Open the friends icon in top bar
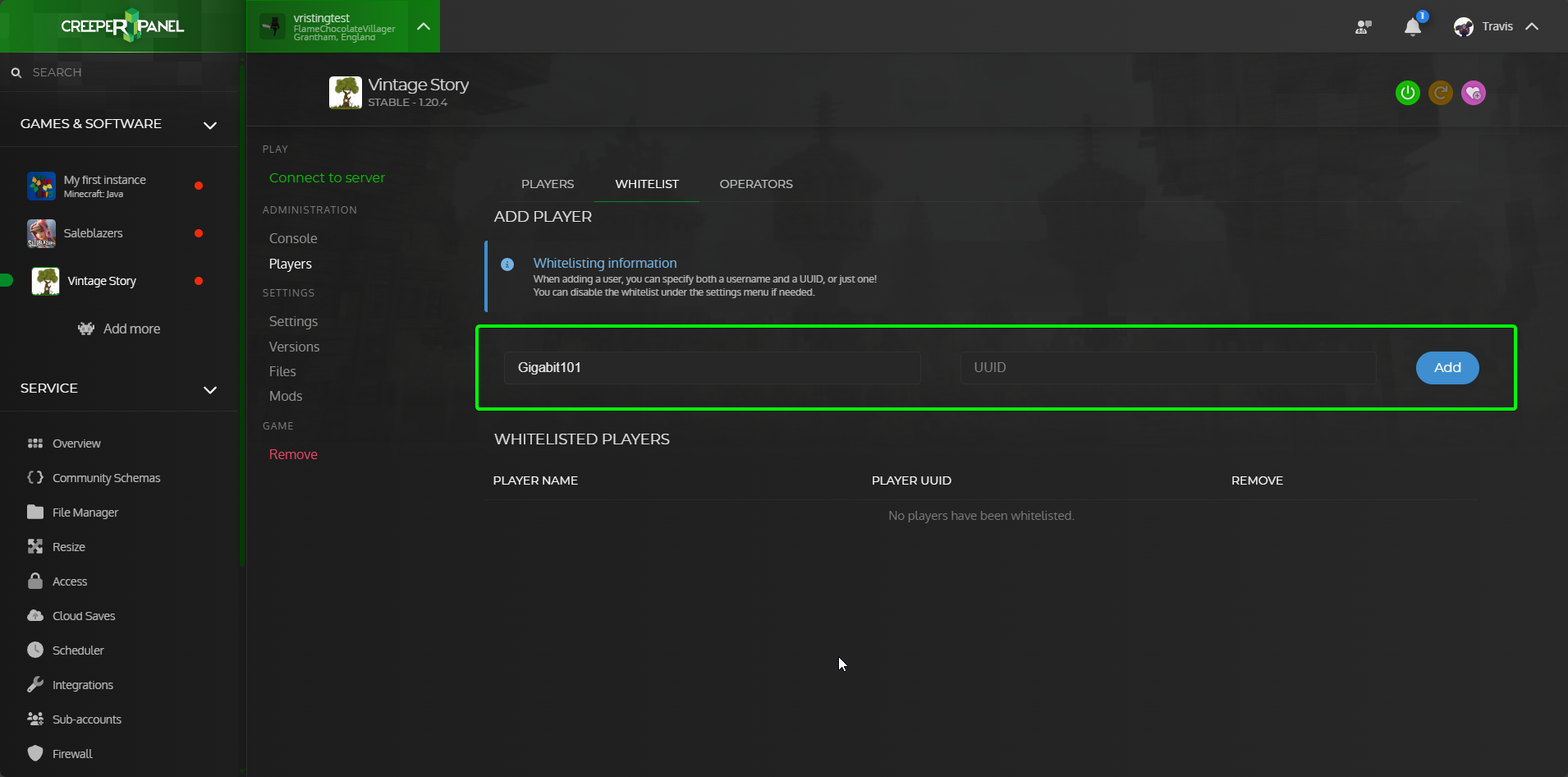Image resolution: width=1568 pixels, height=777 pixels. click(1364, 27)
